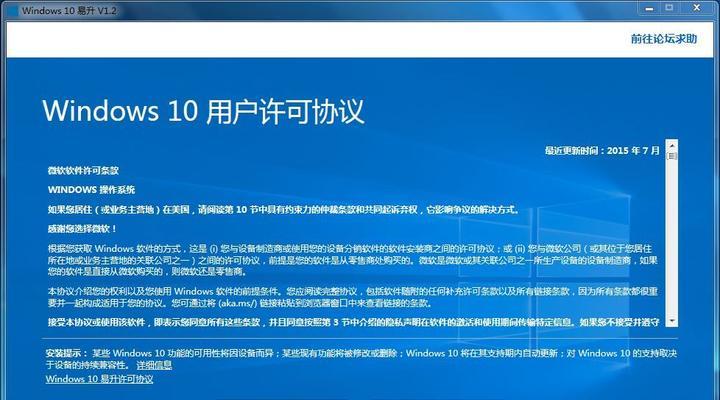
Task: Click the window title Windows 10 易升 V1.2
Action: [69, 11]
